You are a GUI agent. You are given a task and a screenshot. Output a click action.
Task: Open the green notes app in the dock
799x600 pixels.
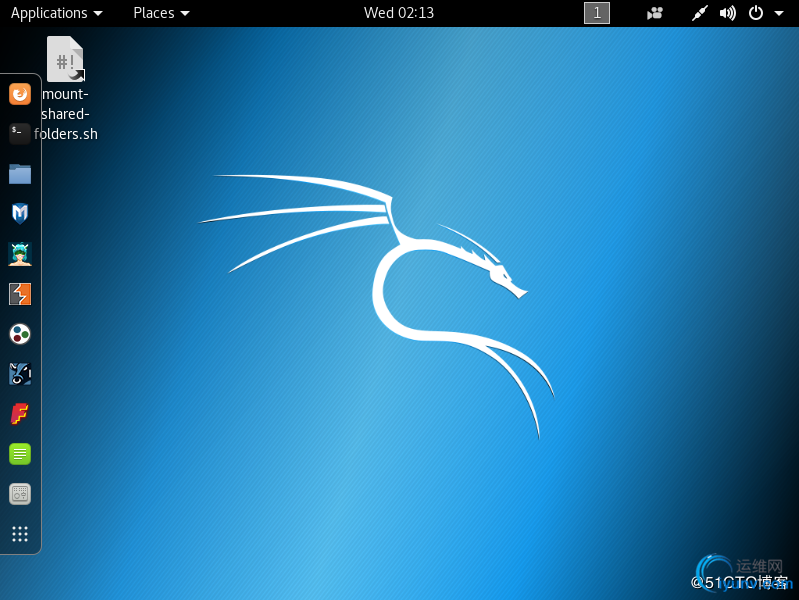pos(20,454)
